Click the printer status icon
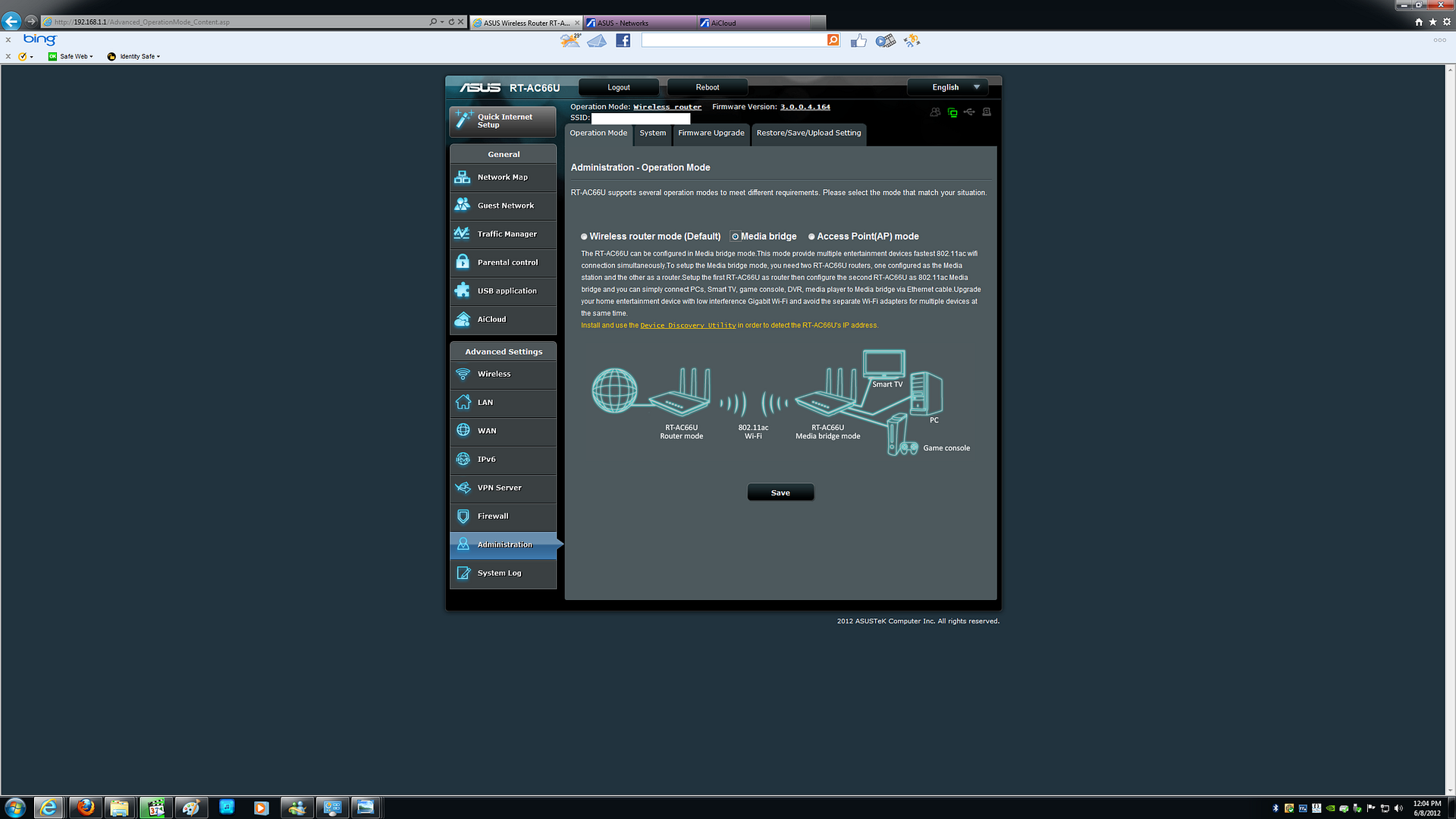Viewport: 1456px width, 819px height. (987, 112)
